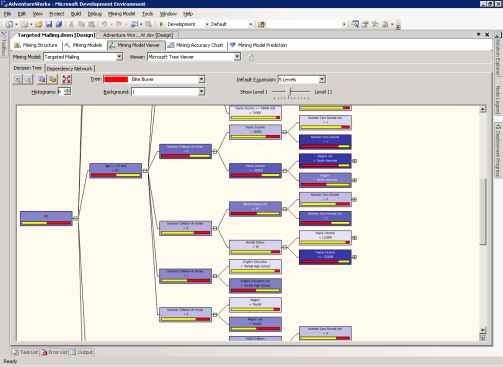Click the tree view vertical scrollbar thumb
The image size is (503, 367).
tap(483, 212)
